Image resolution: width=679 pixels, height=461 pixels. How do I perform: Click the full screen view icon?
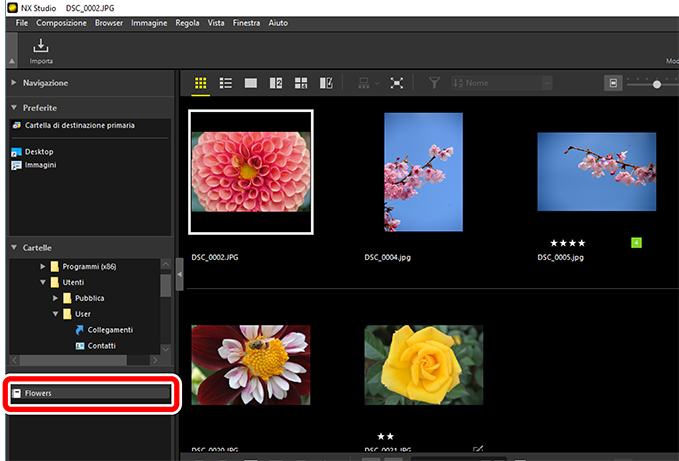point(396,83)
